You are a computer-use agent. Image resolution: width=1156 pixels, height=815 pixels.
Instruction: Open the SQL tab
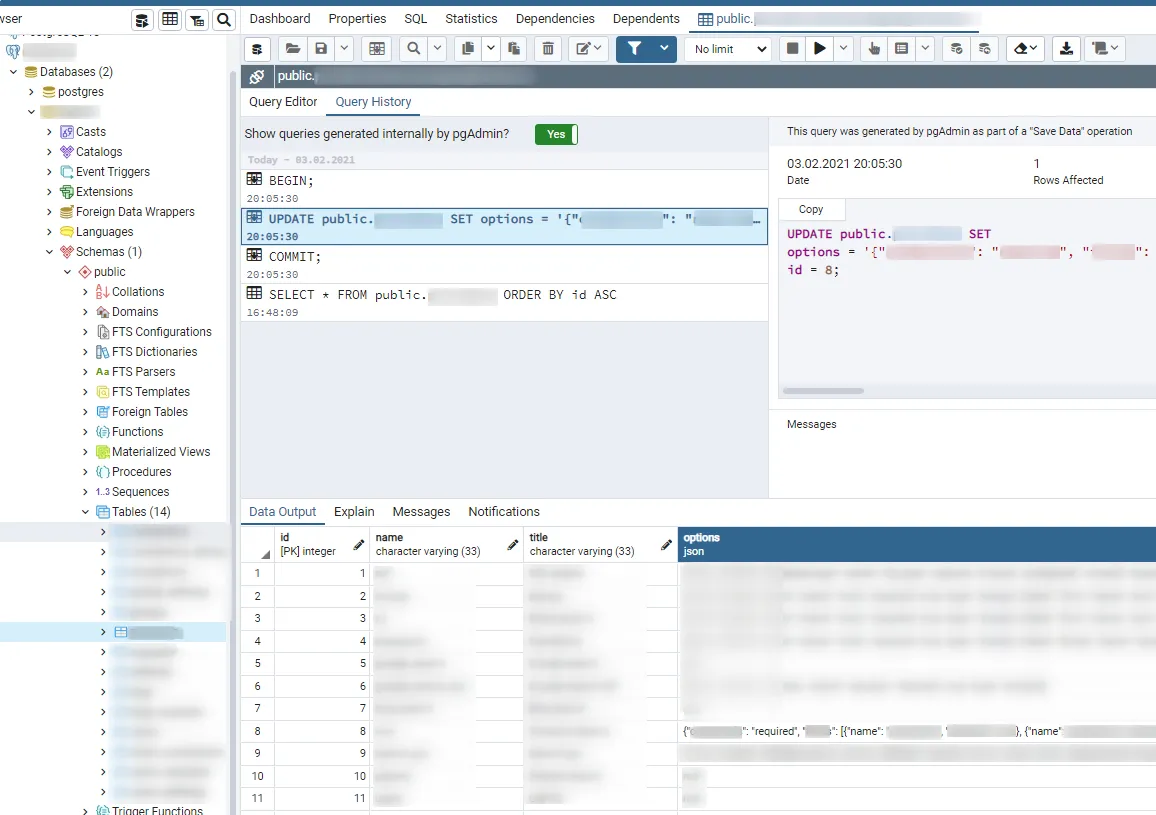click(415, 19)
